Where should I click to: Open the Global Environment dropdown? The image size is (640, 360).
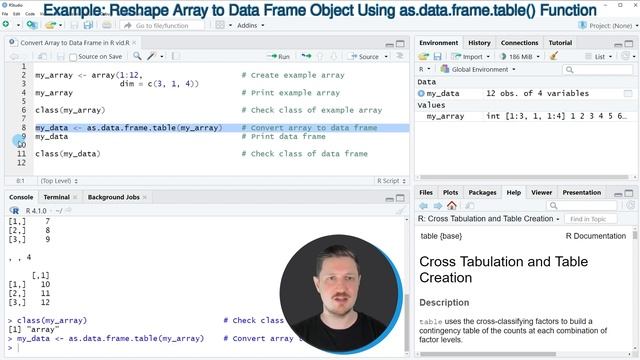tap(478, 69)
